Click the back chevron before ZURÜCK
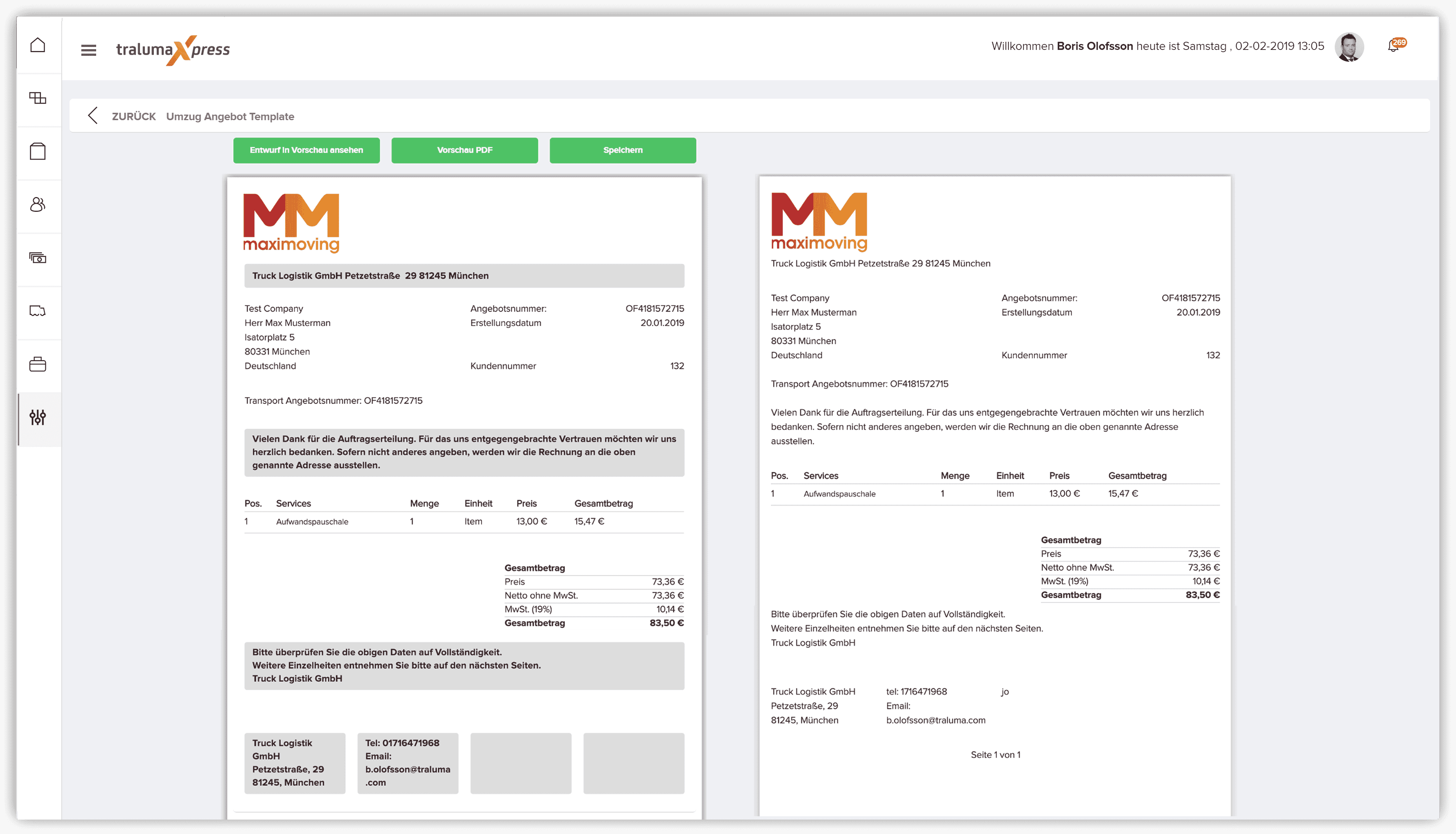The image size is (1456, 834). coord(94,116)
